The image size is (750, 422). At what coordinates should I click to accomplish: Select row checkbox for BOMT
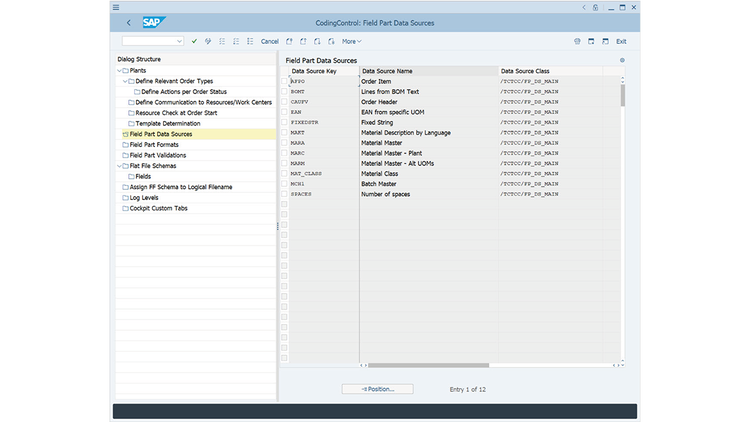point(284,91)
